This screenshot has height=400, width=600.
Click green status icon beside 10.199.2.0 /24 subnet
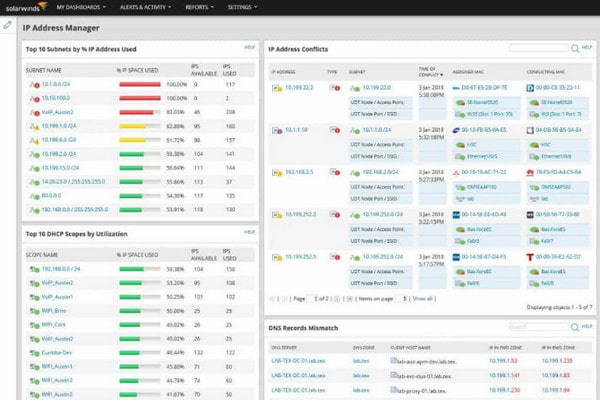tap(35, 154)
